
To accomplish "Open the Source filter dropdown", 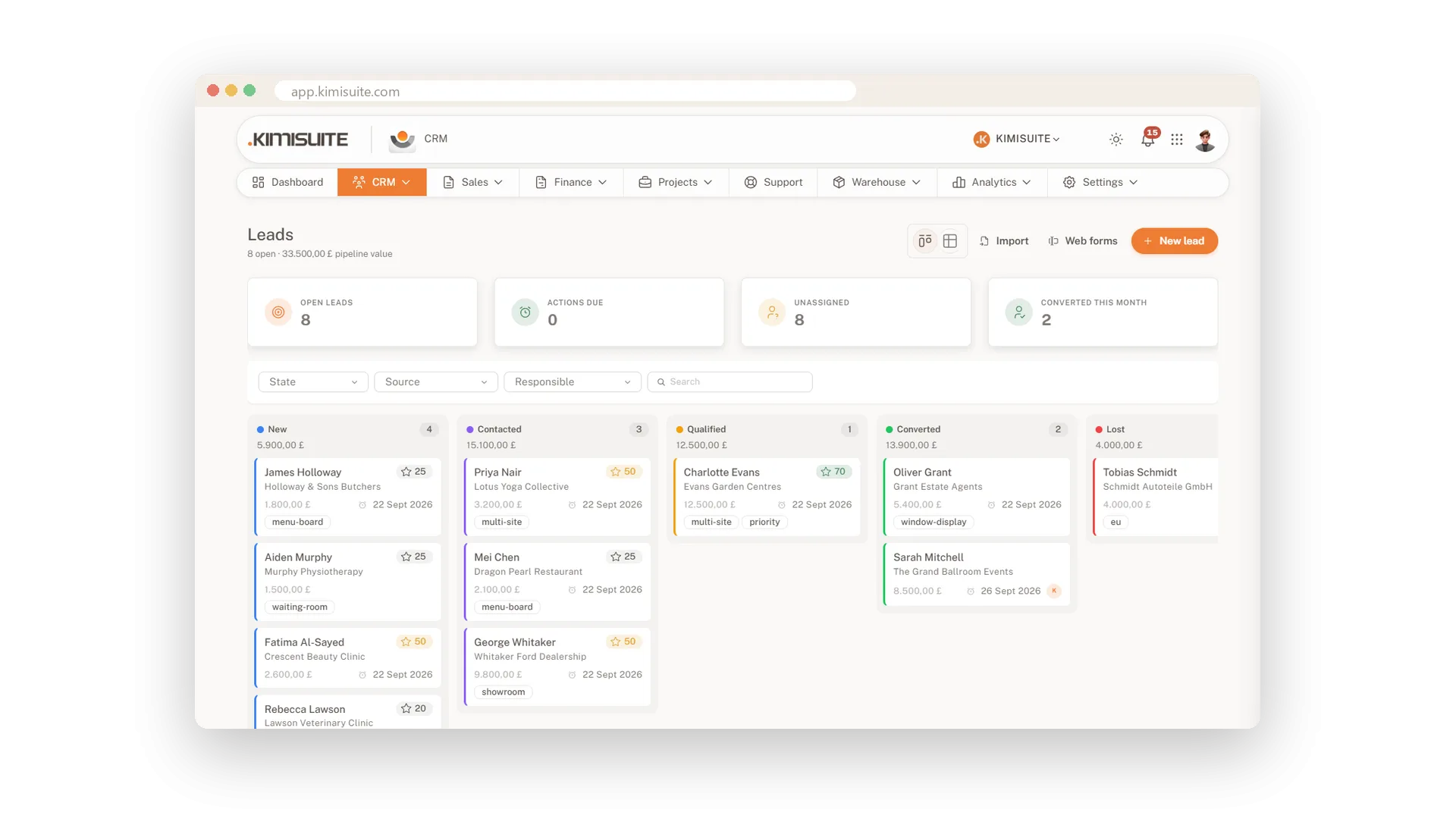I will click(436, 382).
